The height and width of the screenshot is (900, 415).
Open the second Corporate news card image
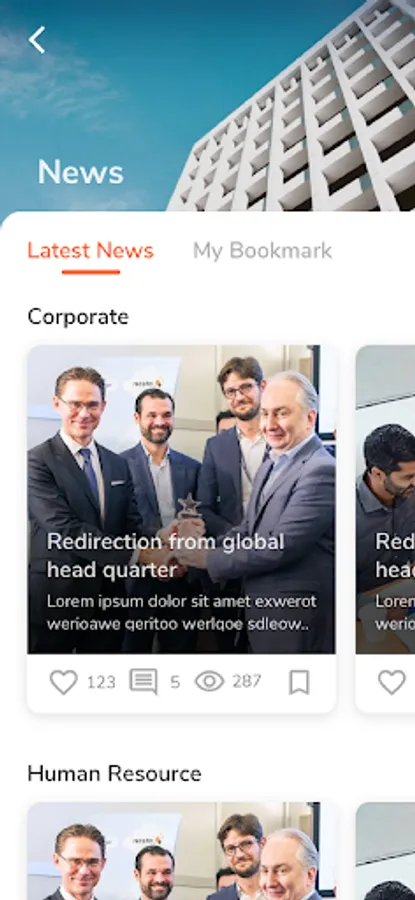(x=385, y=499)
